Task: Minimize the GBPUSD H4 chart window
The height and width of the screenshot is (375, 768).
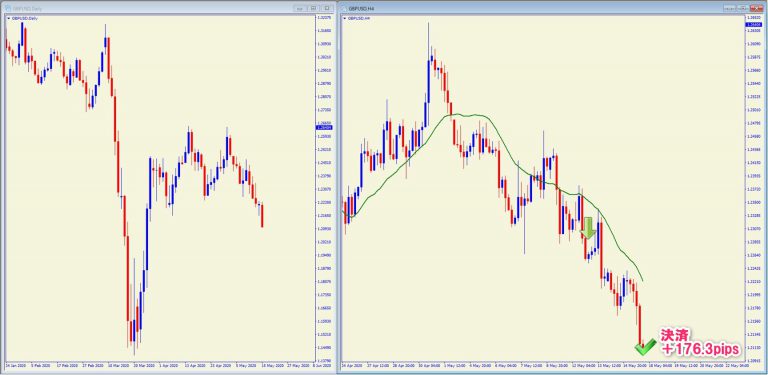Action: tap(730, 8)
